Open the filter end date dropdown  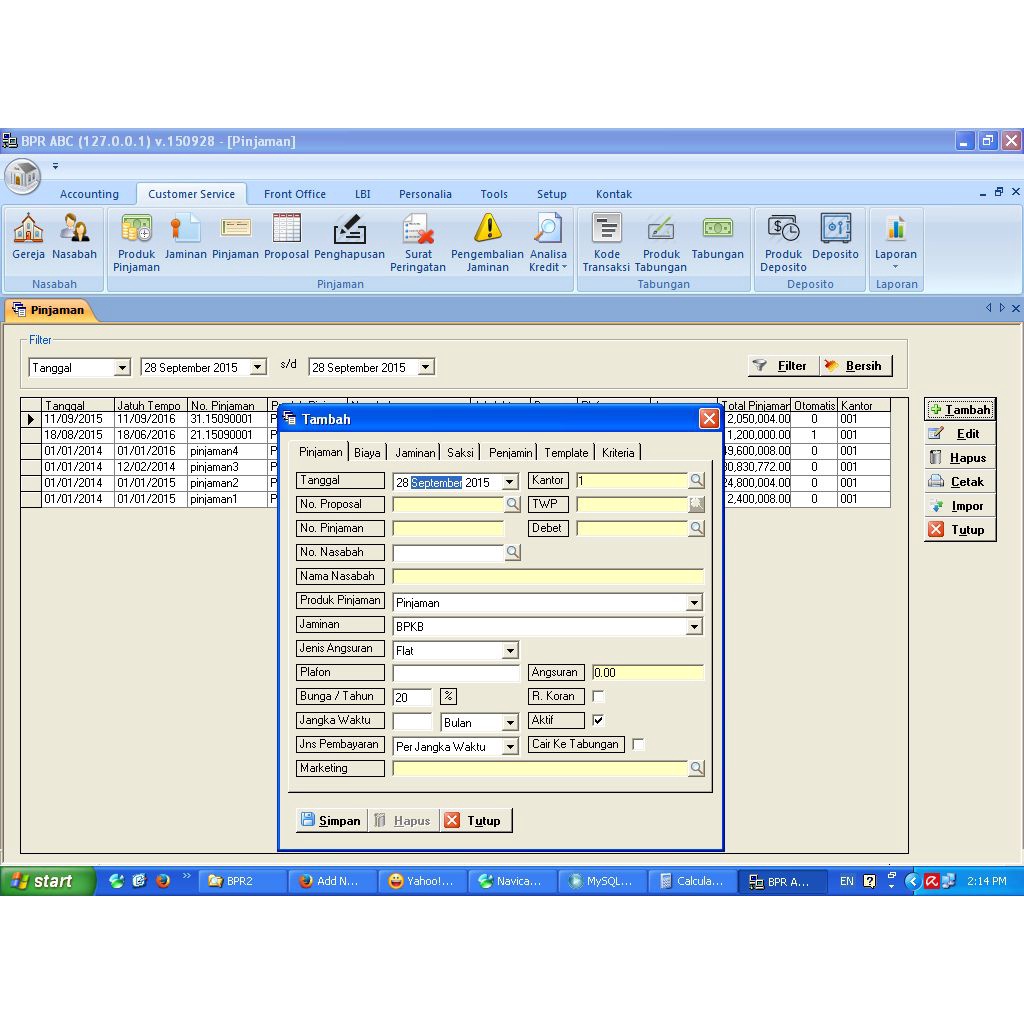tap(426, 368)
